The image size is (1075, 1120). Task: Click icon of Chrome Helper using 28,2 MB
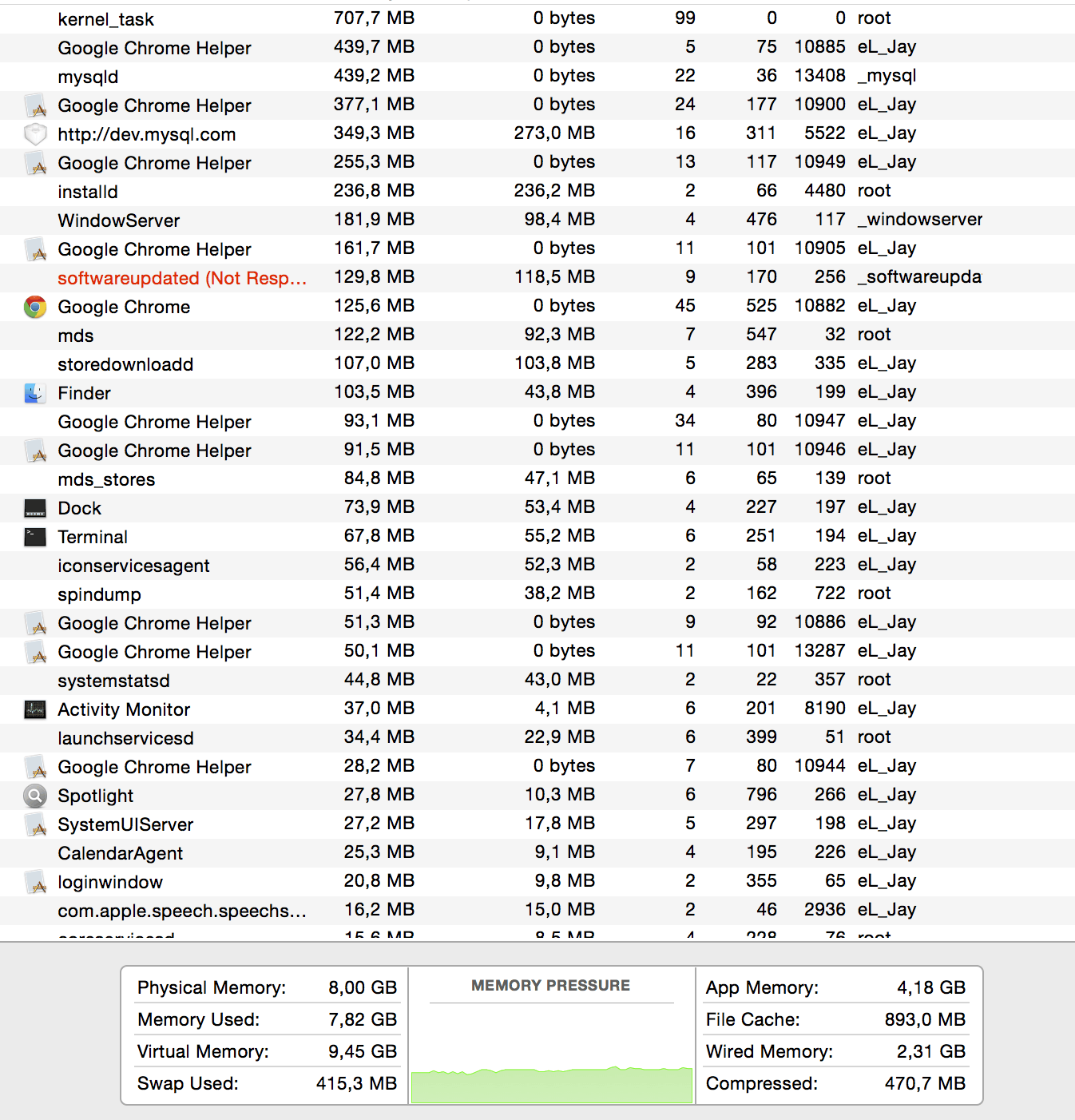pos(35,767)
